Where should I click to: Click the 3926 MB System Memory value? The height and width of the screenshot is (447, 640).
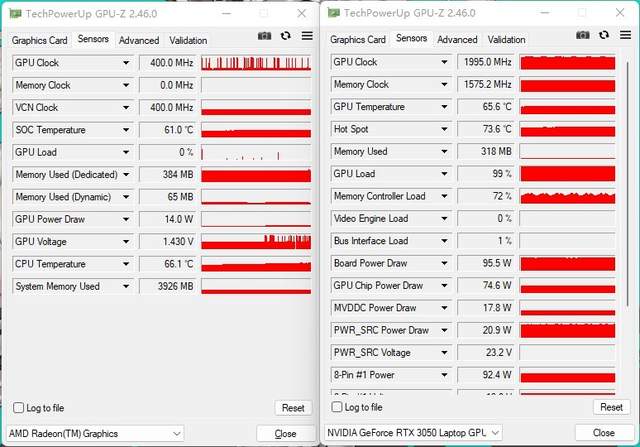[x=167, y=287]
